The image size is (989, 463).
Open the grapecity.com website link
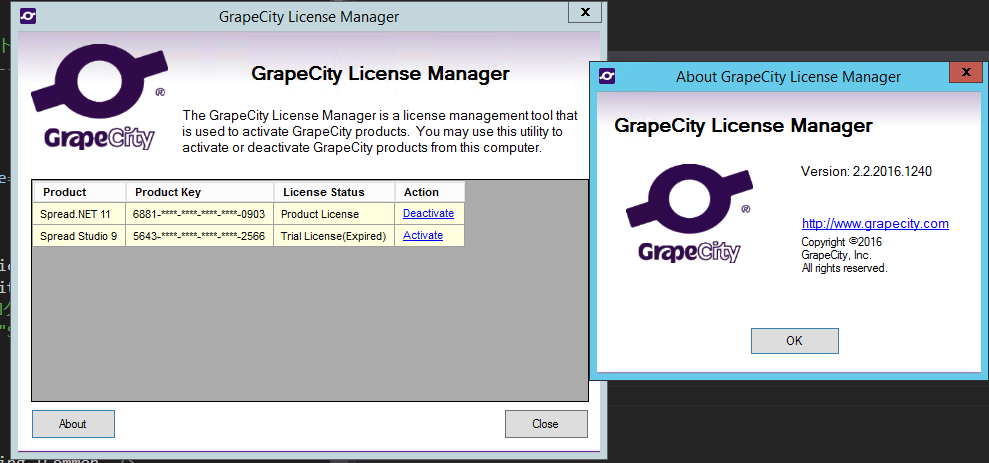(875, 223)
